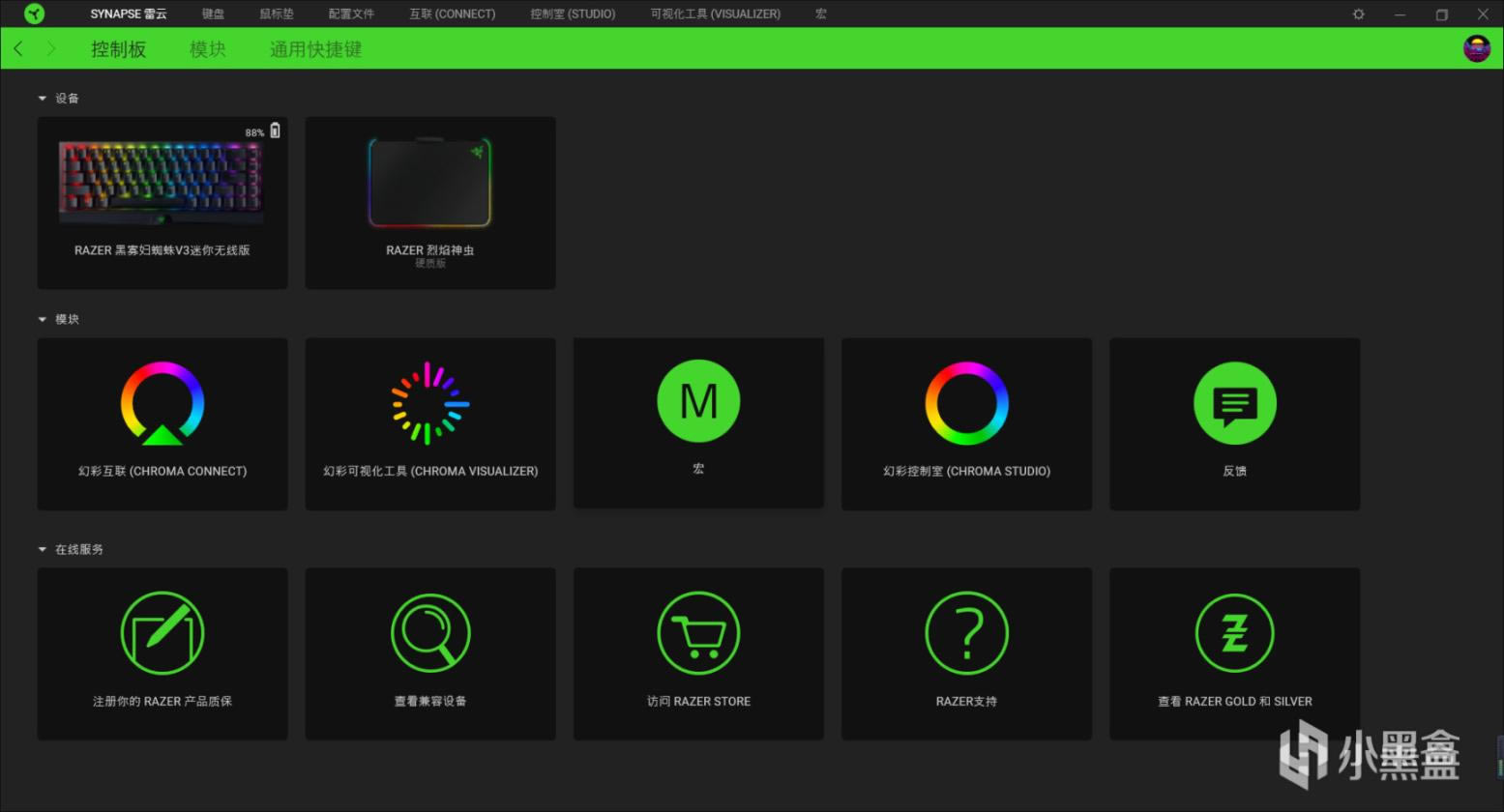Click the magnifier compatible devices icon
1504x812 pixels.
pyautogui.click(x=430, y=633)
